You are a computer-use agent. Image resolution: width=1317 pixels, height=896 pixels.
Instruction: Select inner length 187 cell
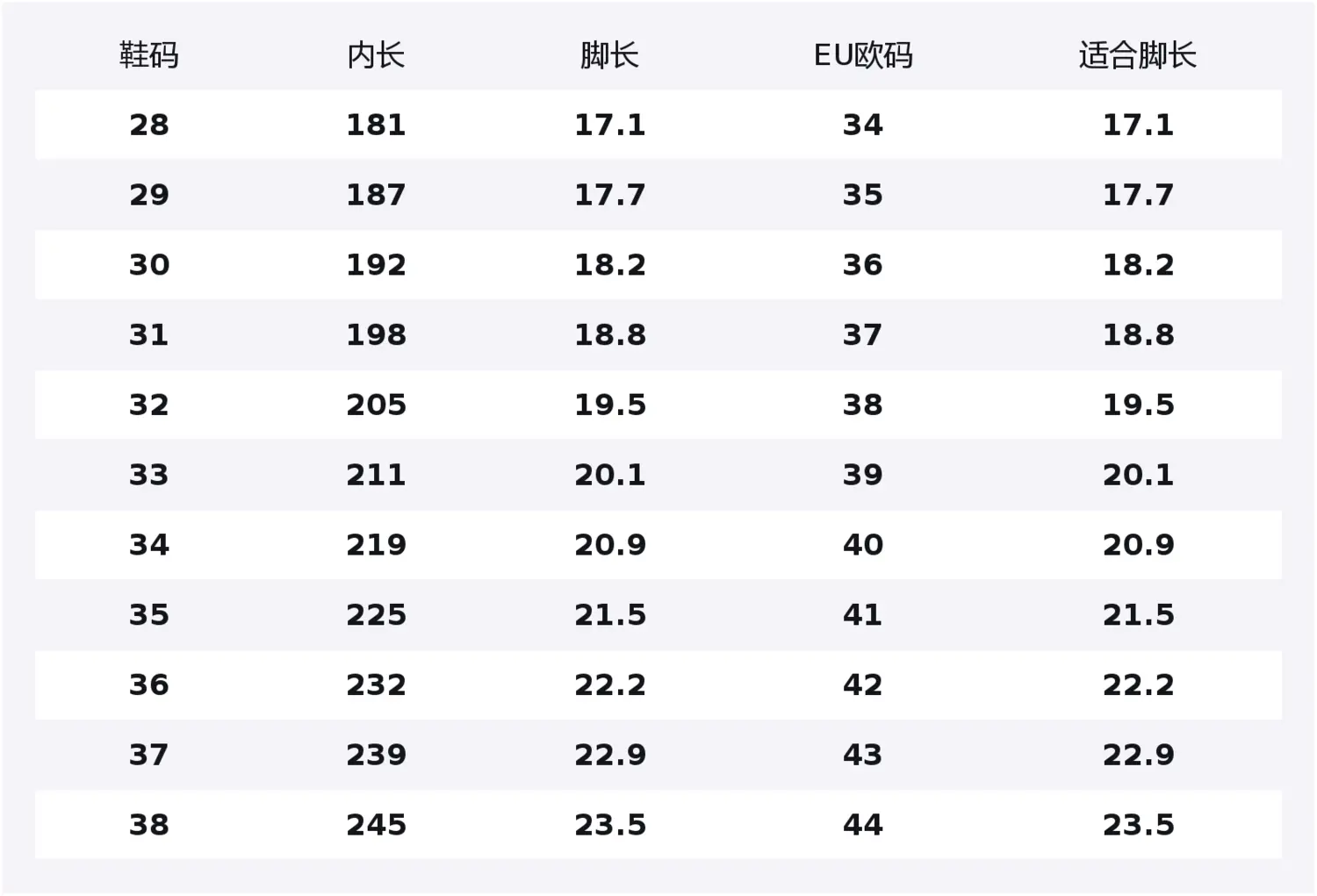[x=376, y=195]
